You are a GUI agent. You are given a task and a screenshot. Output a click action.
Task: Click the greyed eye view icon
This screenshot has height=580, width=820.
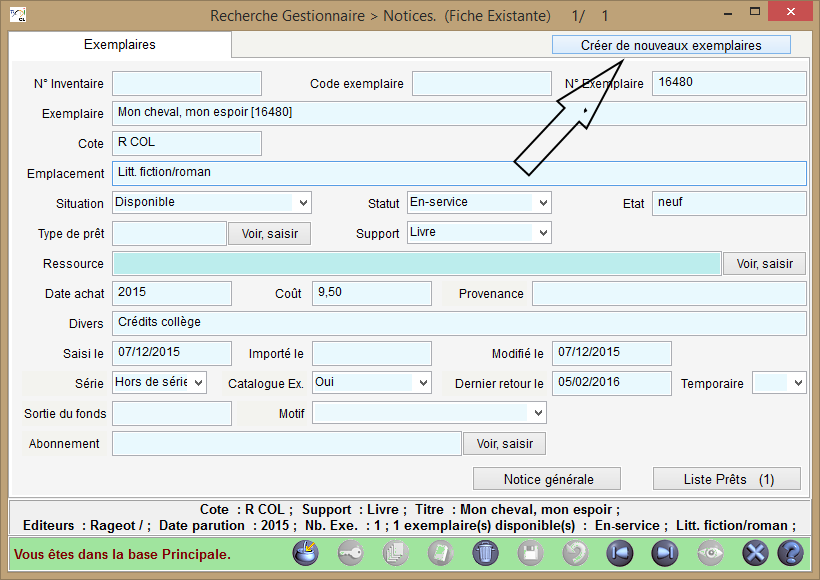pyautogui.click(x=711, y=553)
